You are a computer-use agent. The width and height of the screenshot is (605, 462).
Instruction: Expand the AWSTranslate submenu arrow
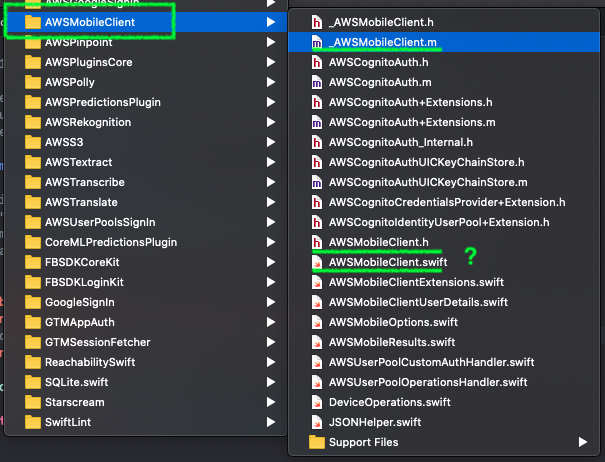tap(271, 202)
